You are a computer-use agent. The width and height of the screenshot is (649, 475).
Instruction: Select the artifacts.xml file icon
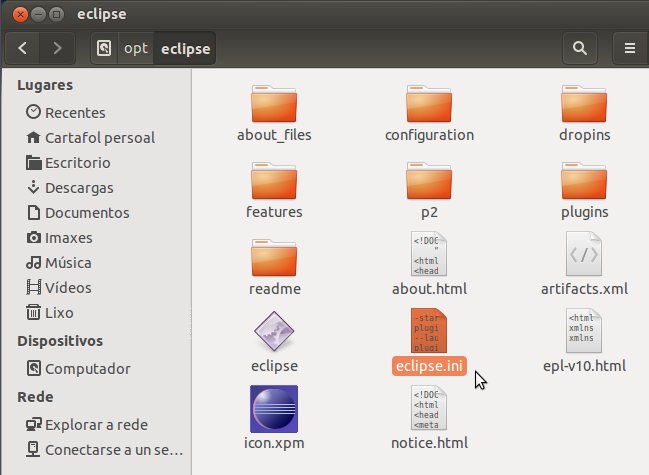coord(584,254)
